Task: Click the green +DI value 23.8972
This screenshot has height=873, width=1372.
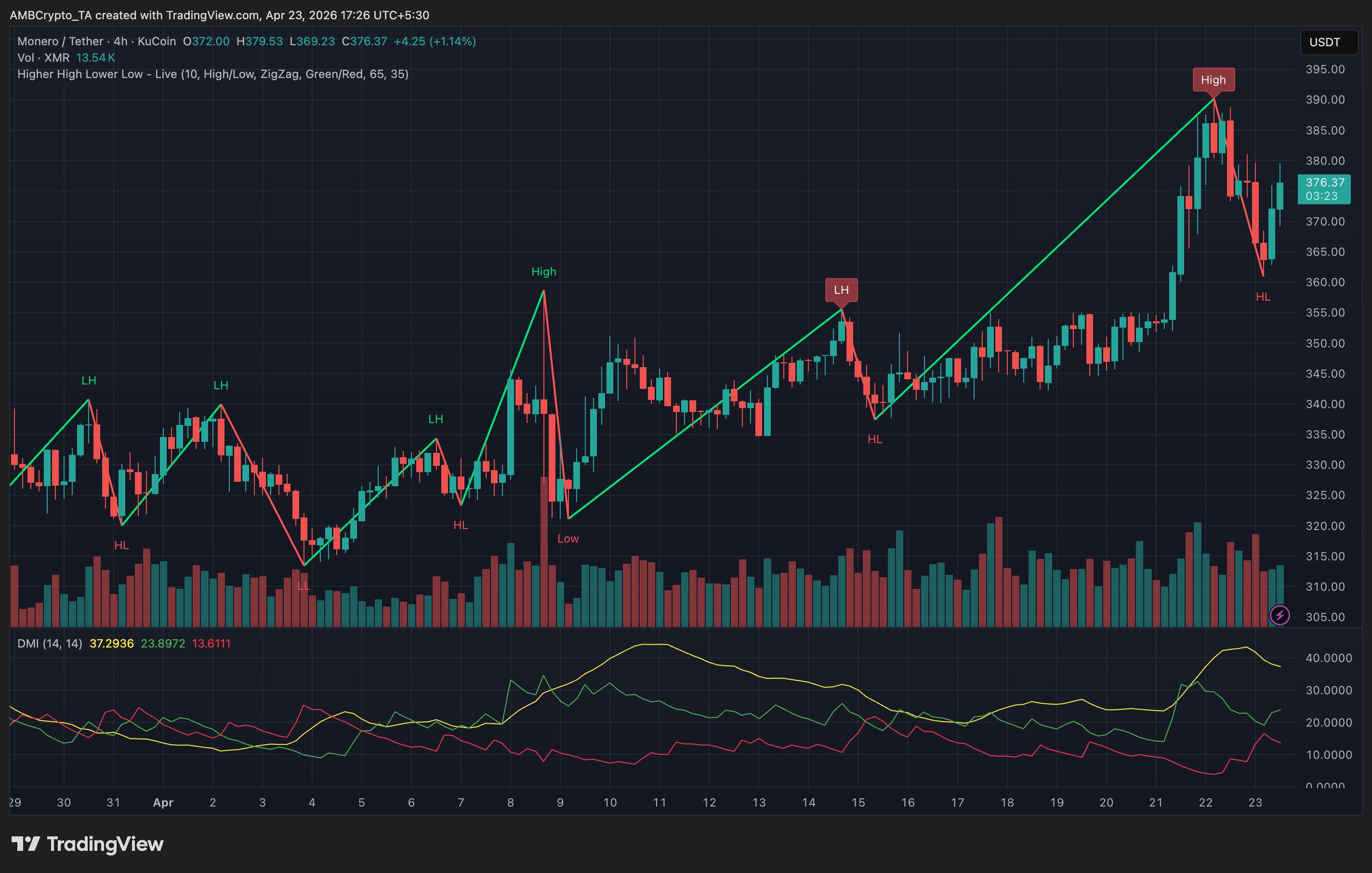Action: (x=163, y=643)
